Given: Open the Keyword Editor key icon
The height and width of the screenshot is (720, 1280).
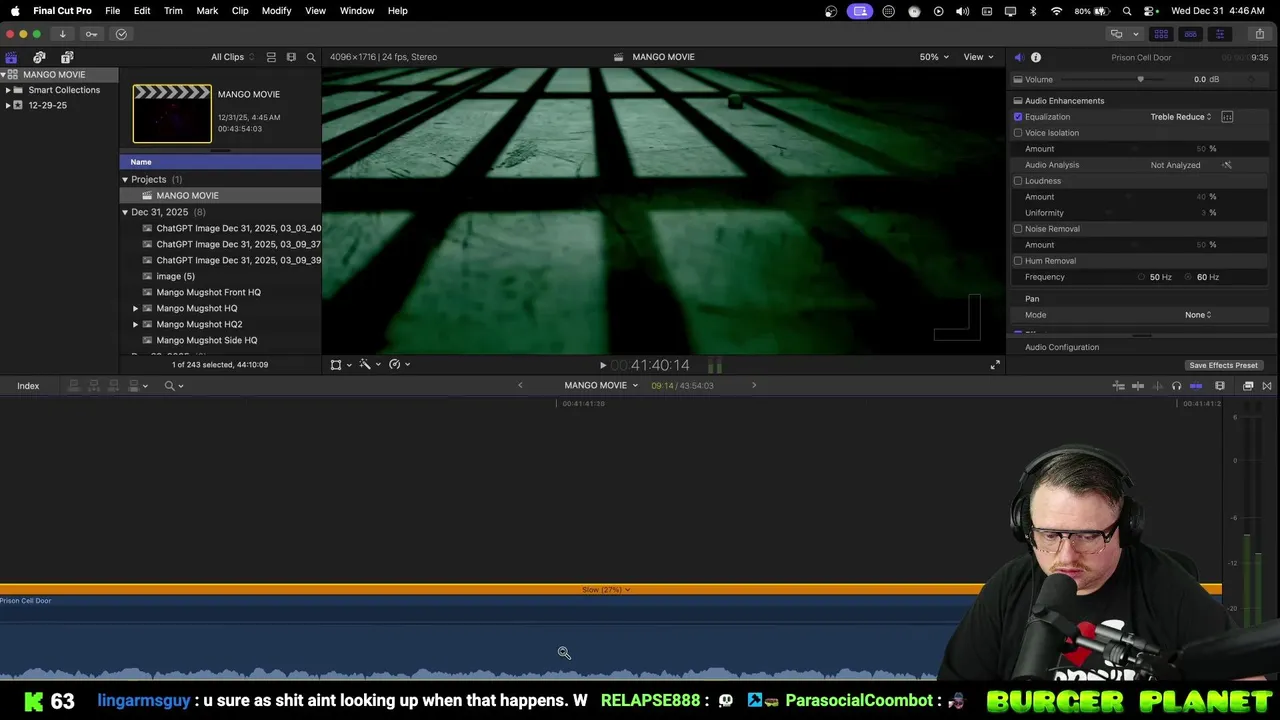Looking at the screenshot, I should click(x=91, y=34).
